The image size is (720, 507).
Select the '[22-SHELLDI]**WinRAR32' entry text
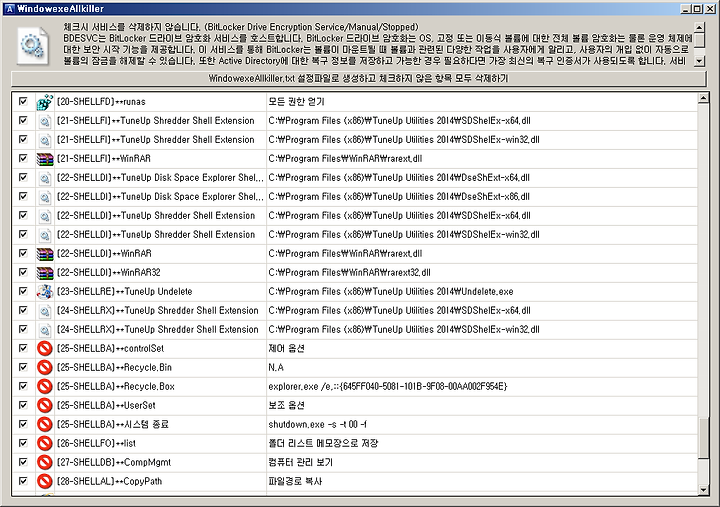pos(109,273)
